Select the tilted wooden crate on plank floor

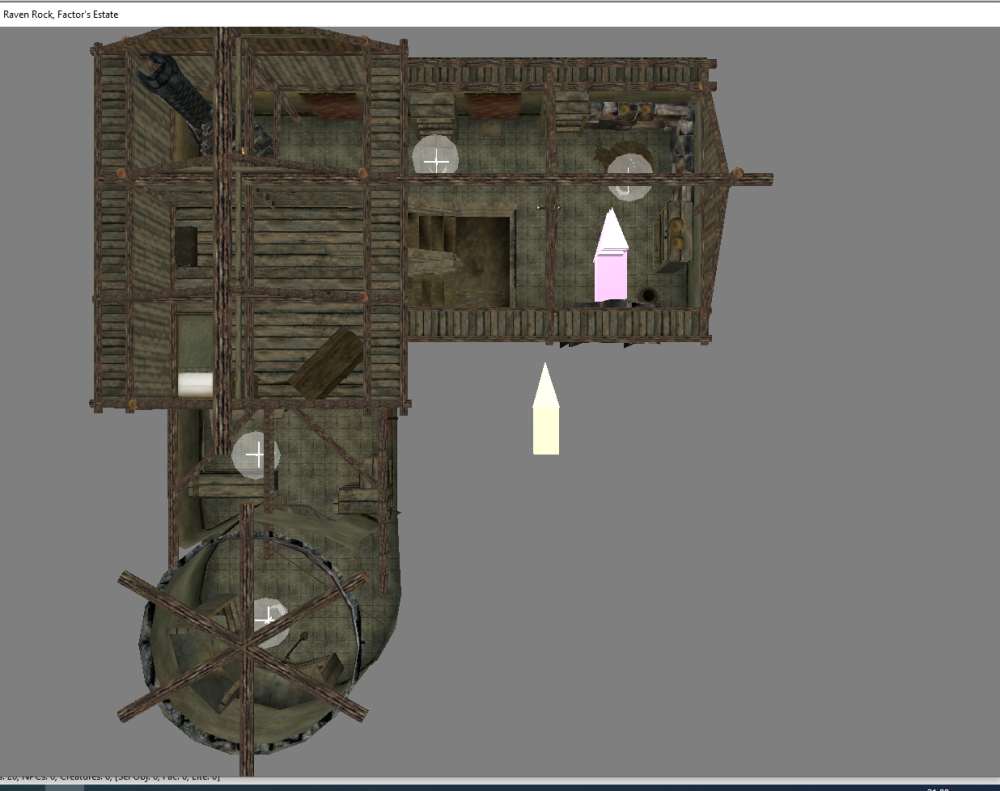(x=327, y=363)
